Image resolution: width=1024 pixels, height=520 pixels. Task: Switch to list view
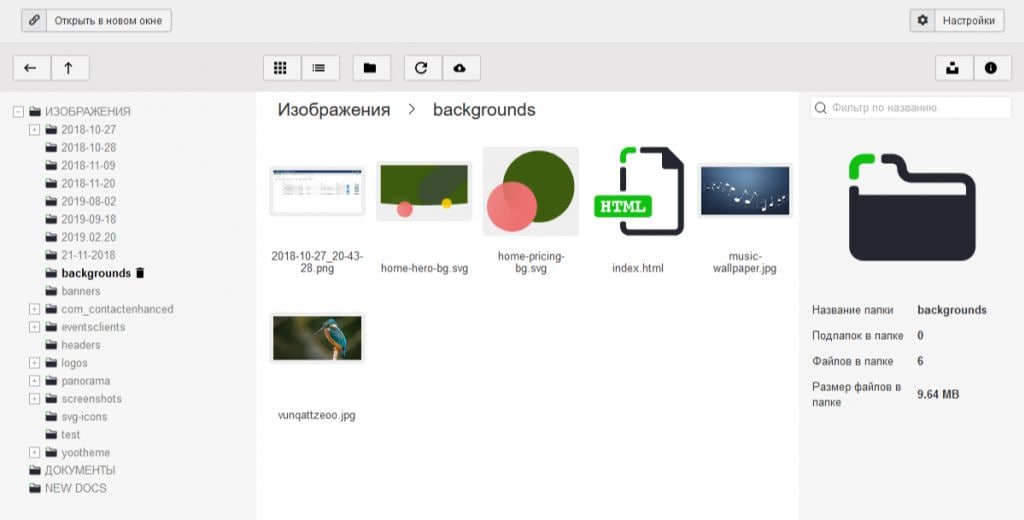[320, 68]
